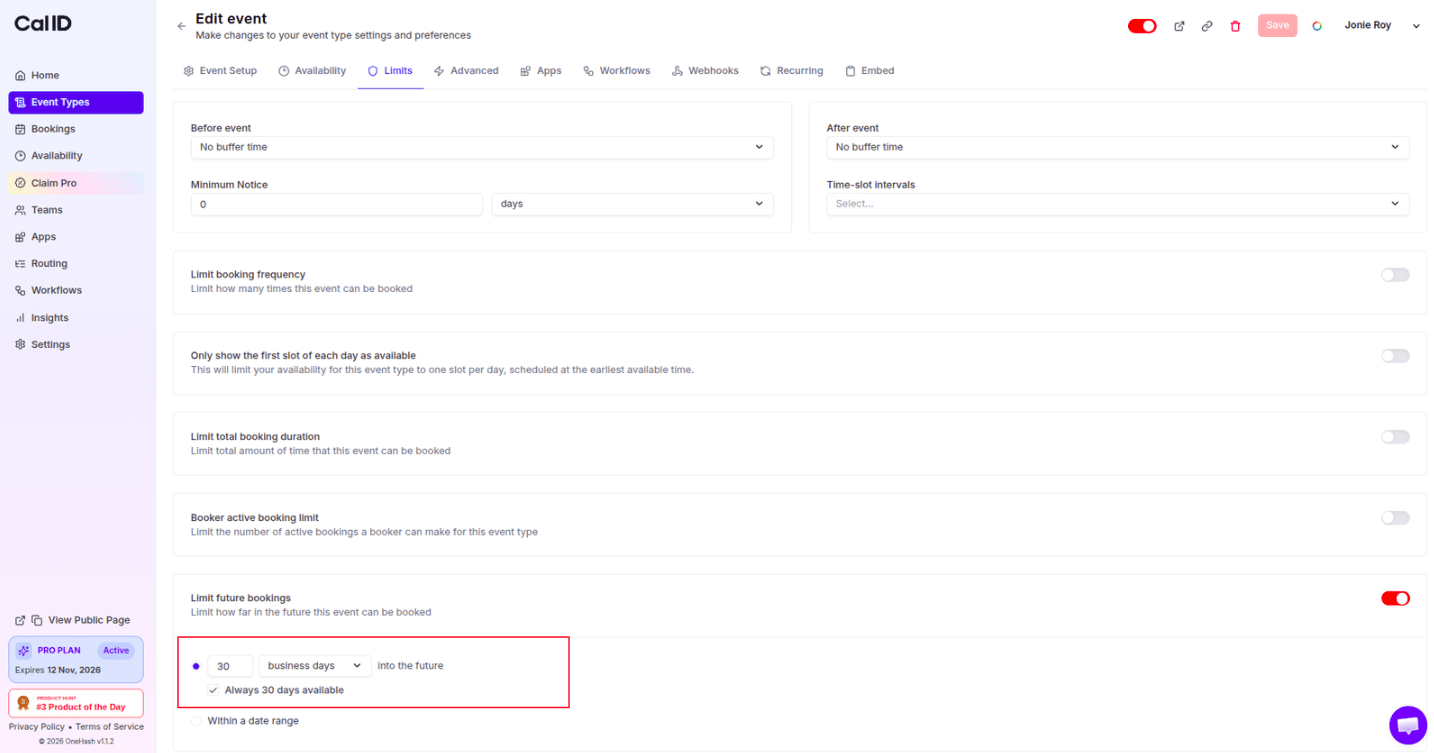Open Event Types in sidebar
The height and width of the screenshot is (753, 1434).
tap(76, 102)
